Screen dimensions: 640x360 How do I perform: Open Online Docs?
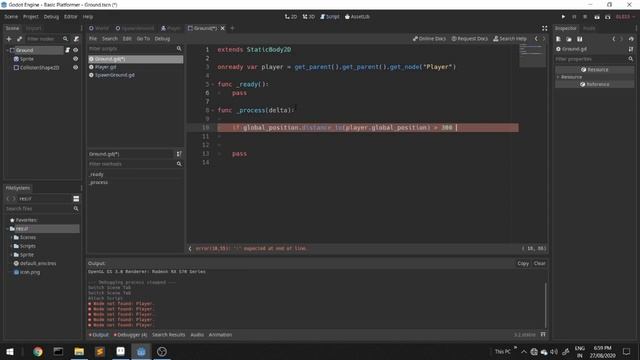[429, 39]
